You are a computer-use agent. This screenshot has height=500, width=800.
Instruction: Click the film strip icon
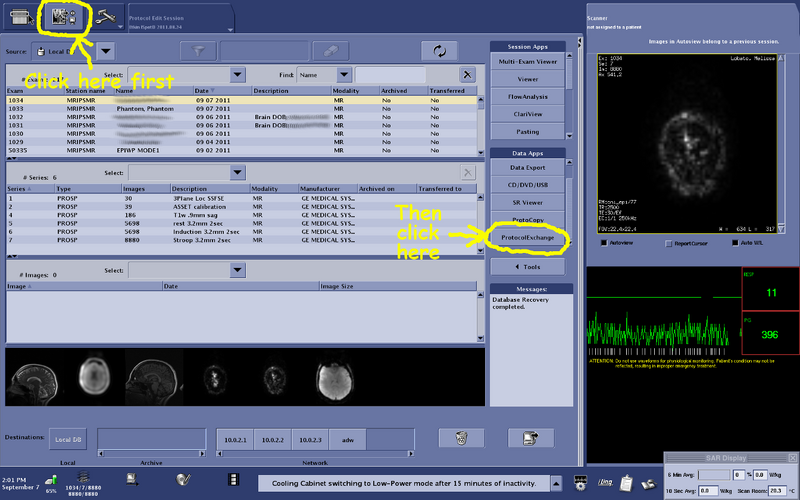pyautogui.click(x=233, y=479)
